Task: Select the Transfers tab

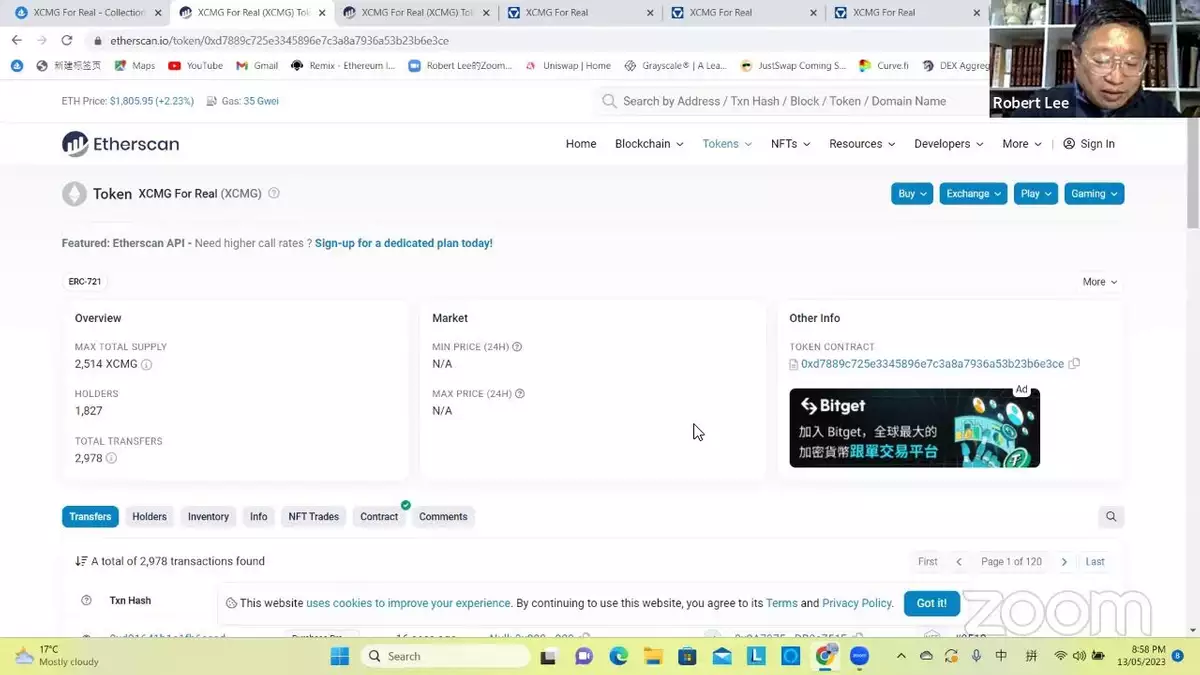Action: point(90,517)
